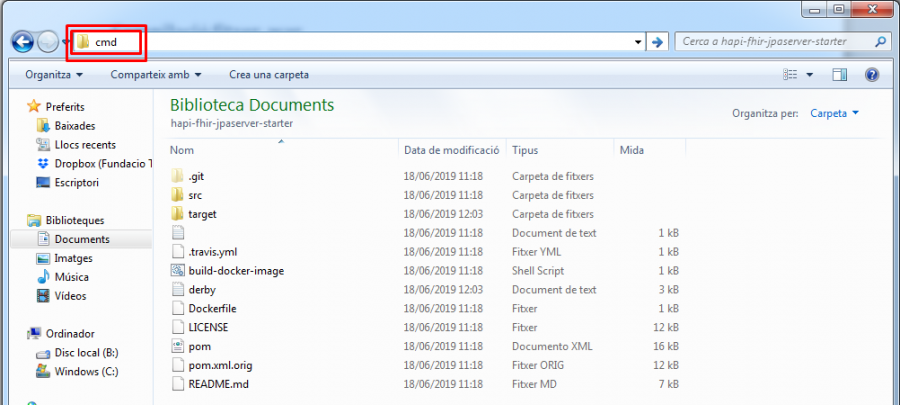The height and width of the screenshot is (405, 900).
Task: Click Crea una carpeta button
Action: [269, 75]
